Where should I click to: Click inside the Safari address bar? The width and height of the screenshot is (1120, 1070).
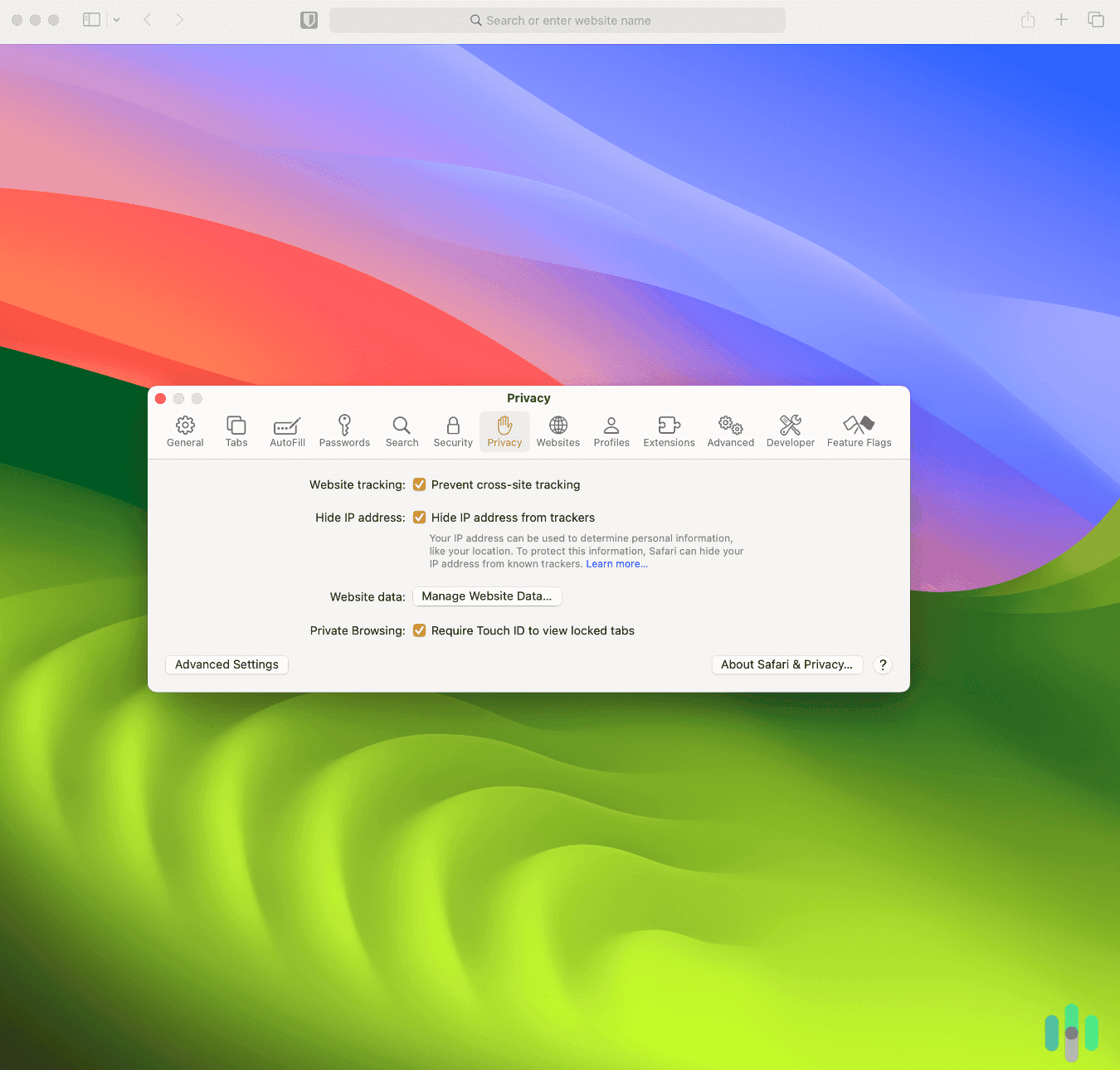click(558, 20)
